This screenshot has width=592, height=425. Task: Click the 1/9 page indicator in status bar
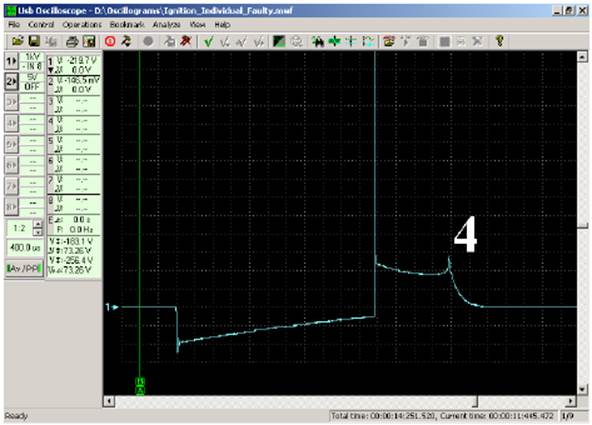pos(567,416)
